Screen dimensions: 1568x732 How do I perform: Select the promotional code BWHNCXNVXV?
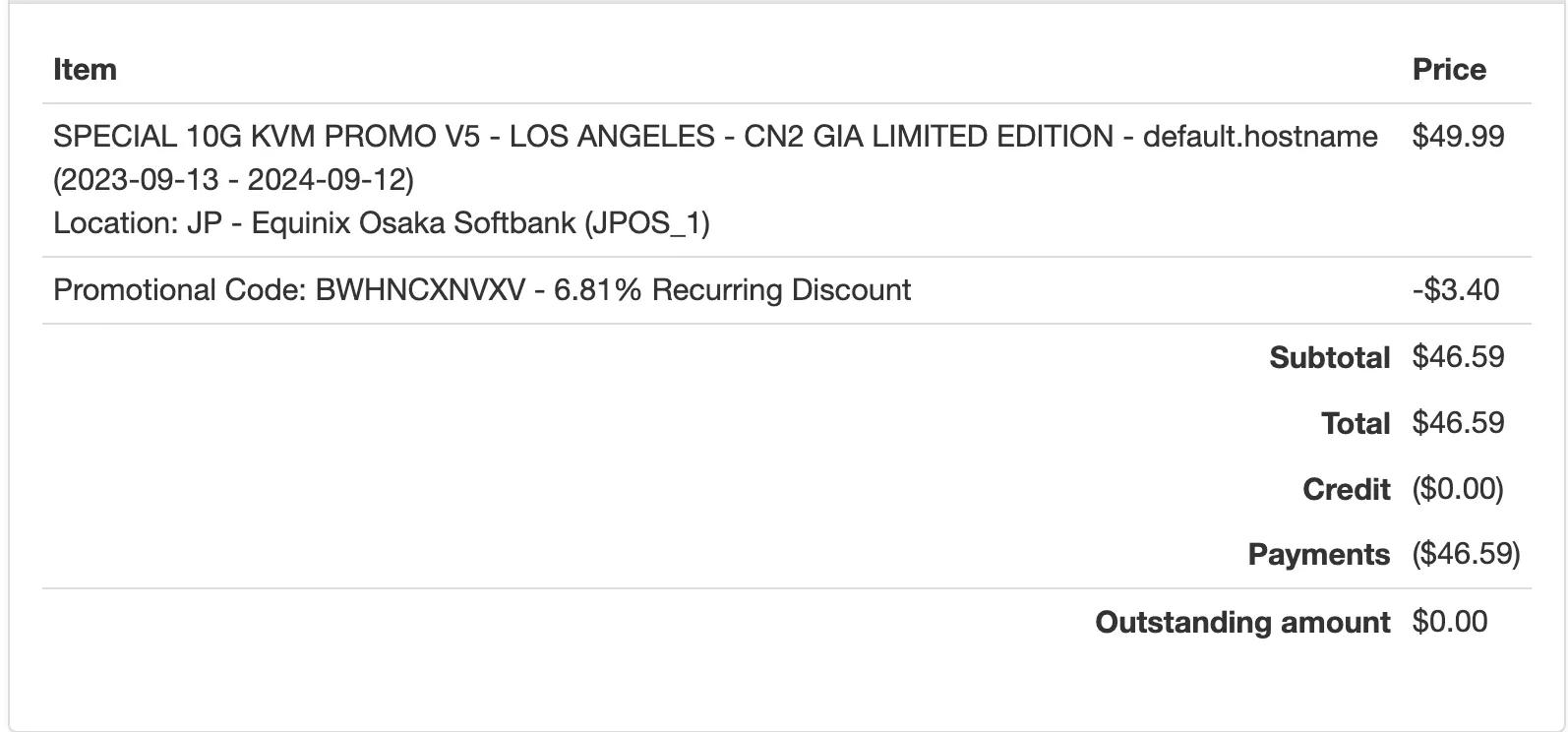click(x=420, y=290)
